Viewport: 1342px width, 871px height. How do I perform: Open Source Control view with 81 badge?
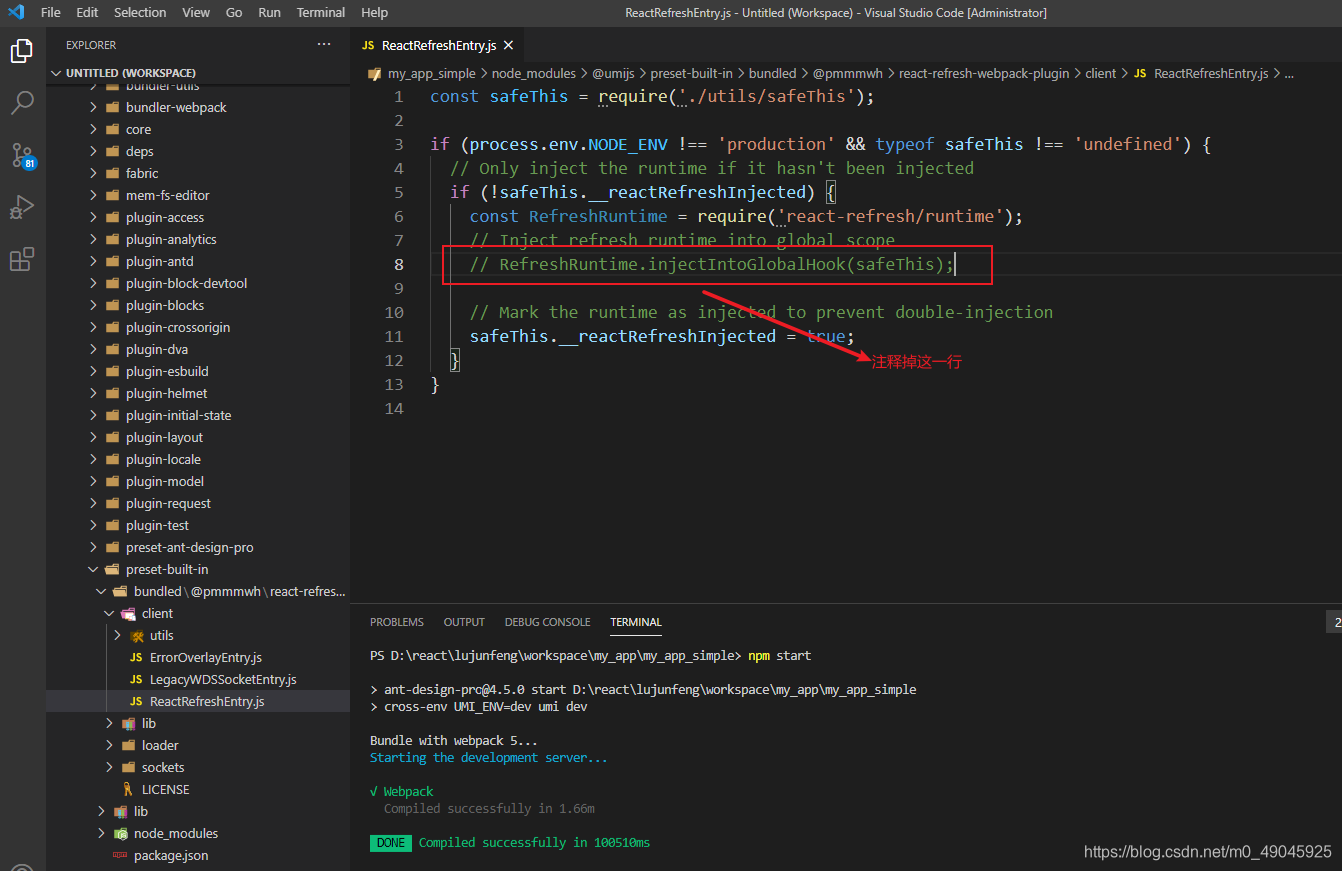click(x=22, y=155)
